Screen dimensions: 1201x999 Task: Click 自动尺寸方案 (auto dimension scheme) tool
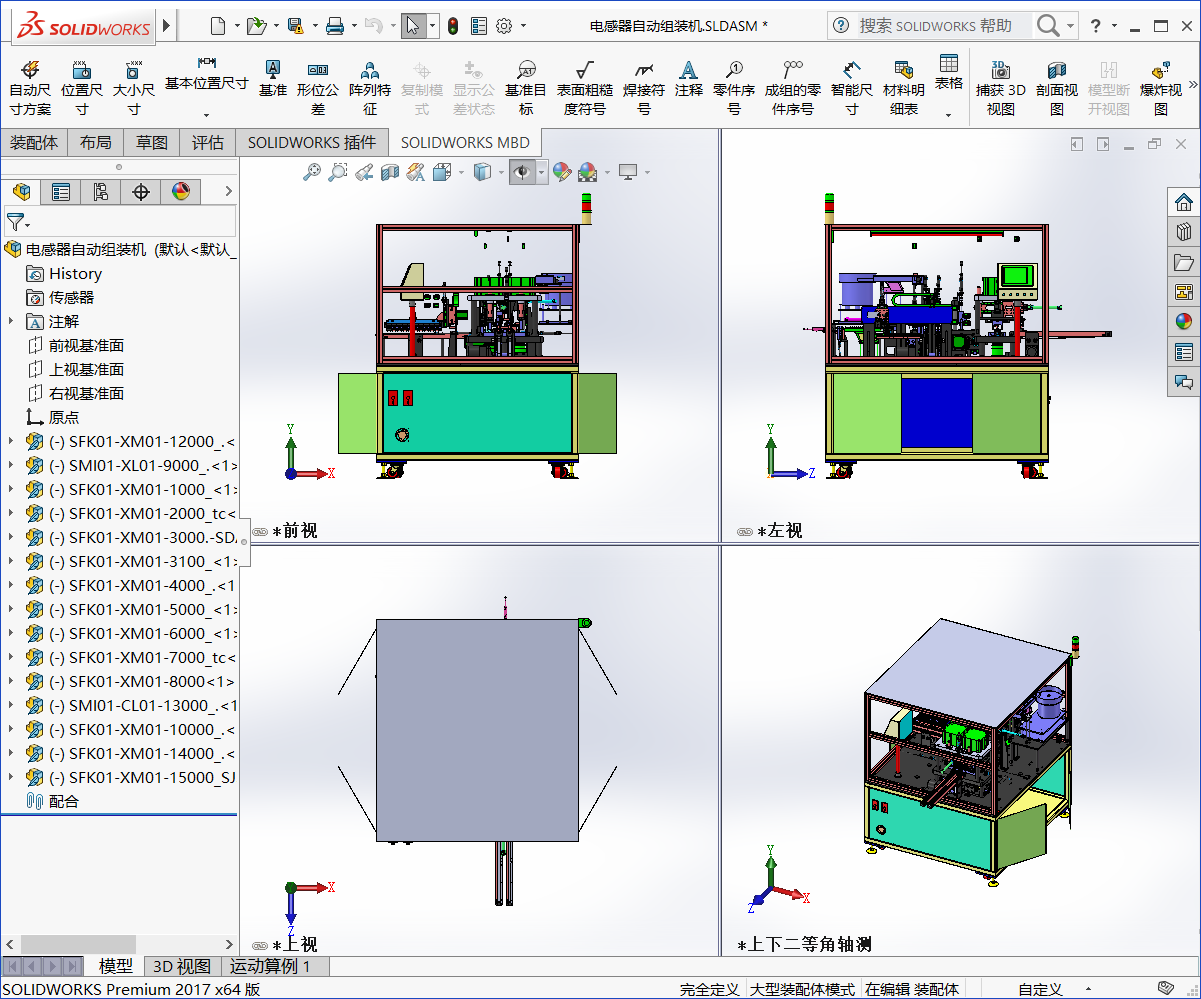pyautogui.click(x=30, y=87)
